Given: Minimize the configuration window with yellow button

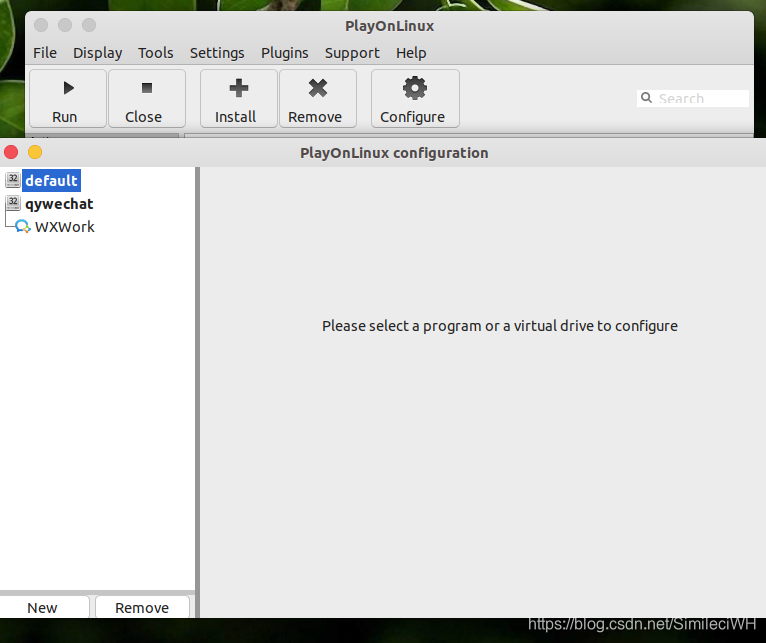Looking at the screenshot, I should pos(35,152).
